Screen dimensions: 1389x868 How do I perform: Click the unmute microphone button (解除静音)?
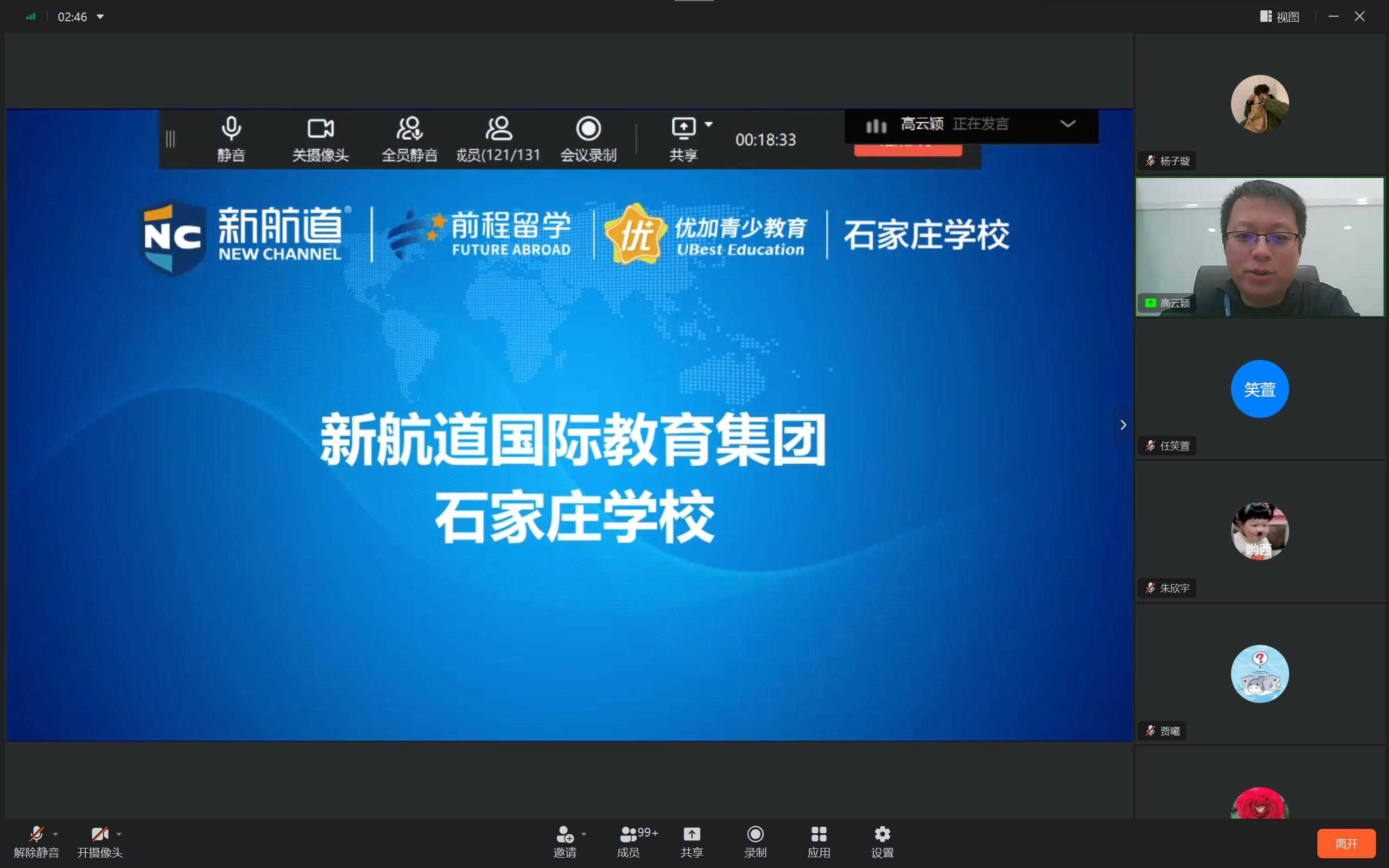coord(36,842)
